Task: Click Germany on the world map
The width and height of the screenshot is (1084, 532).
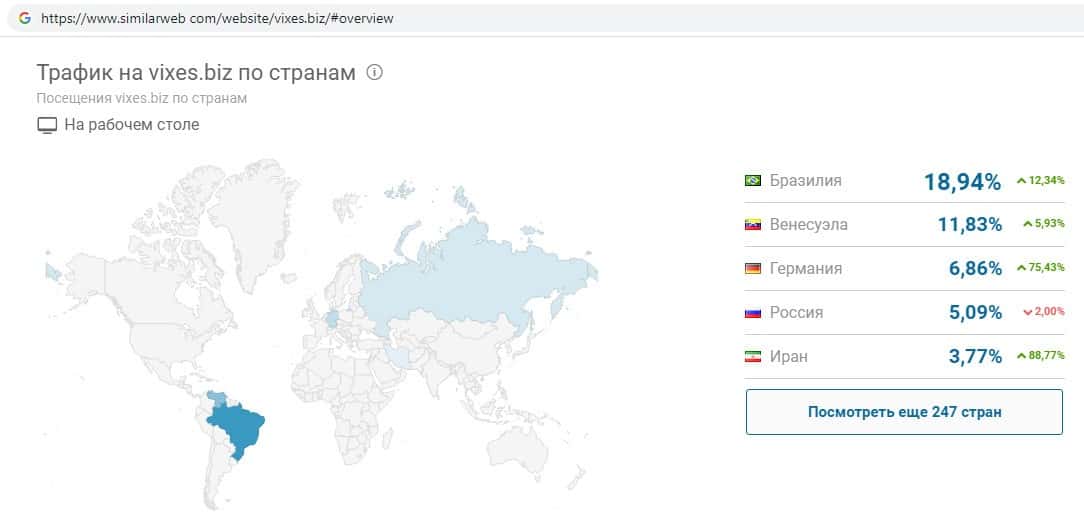Action: click(x=333, y=319)
